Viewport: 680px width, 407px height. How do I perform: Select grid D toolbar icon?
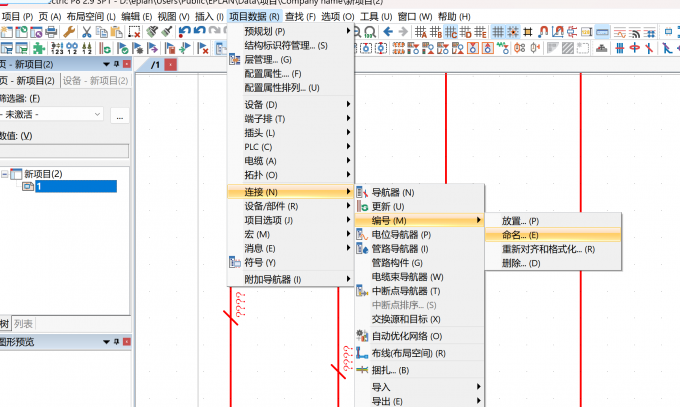point(465,32)
